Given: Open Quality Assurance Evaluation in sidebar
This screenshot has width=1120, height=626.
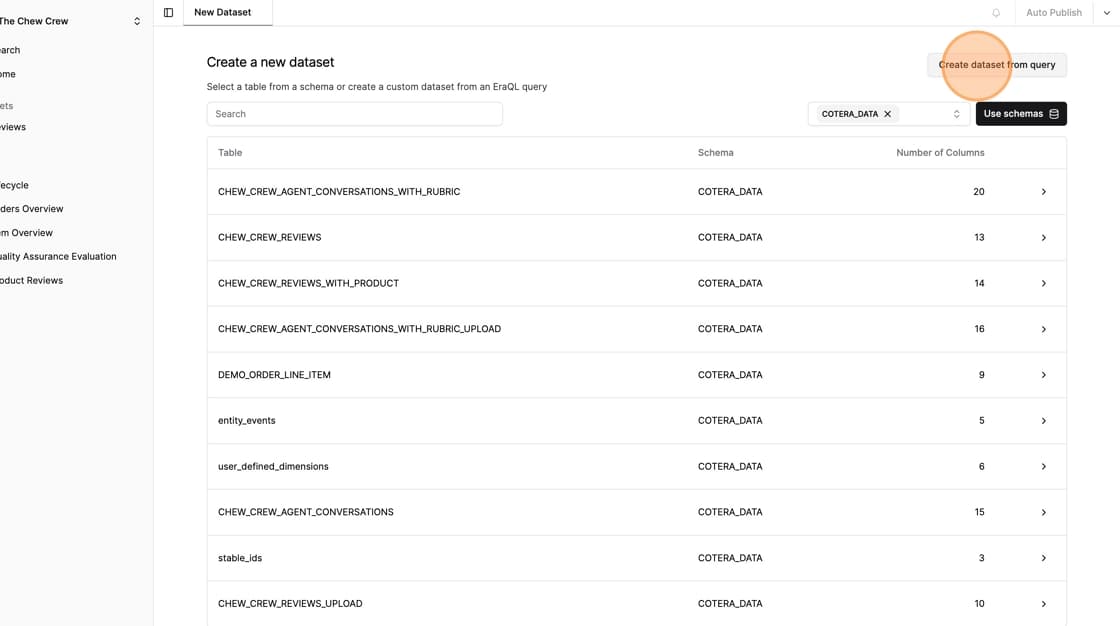Looking at the screenshot, I should coord(58,257).
